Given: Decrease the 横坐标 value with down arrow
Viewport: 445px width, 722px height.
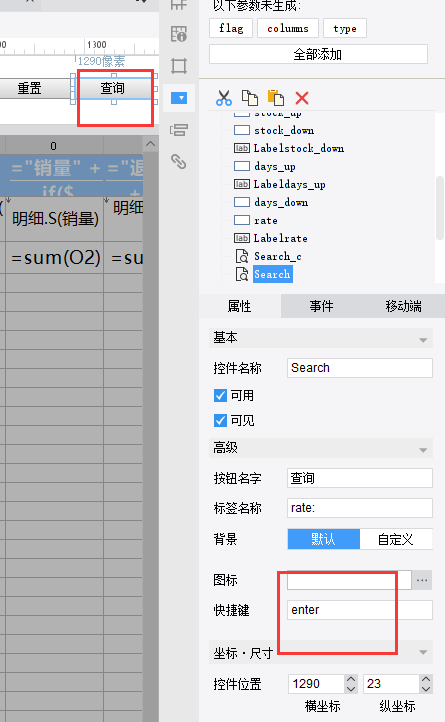Looking at the screenshot, I should click(351, 689).
